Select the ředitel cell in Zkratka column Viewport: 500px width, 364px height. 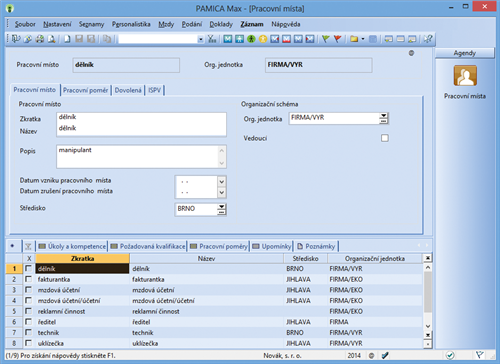(82, 322)
